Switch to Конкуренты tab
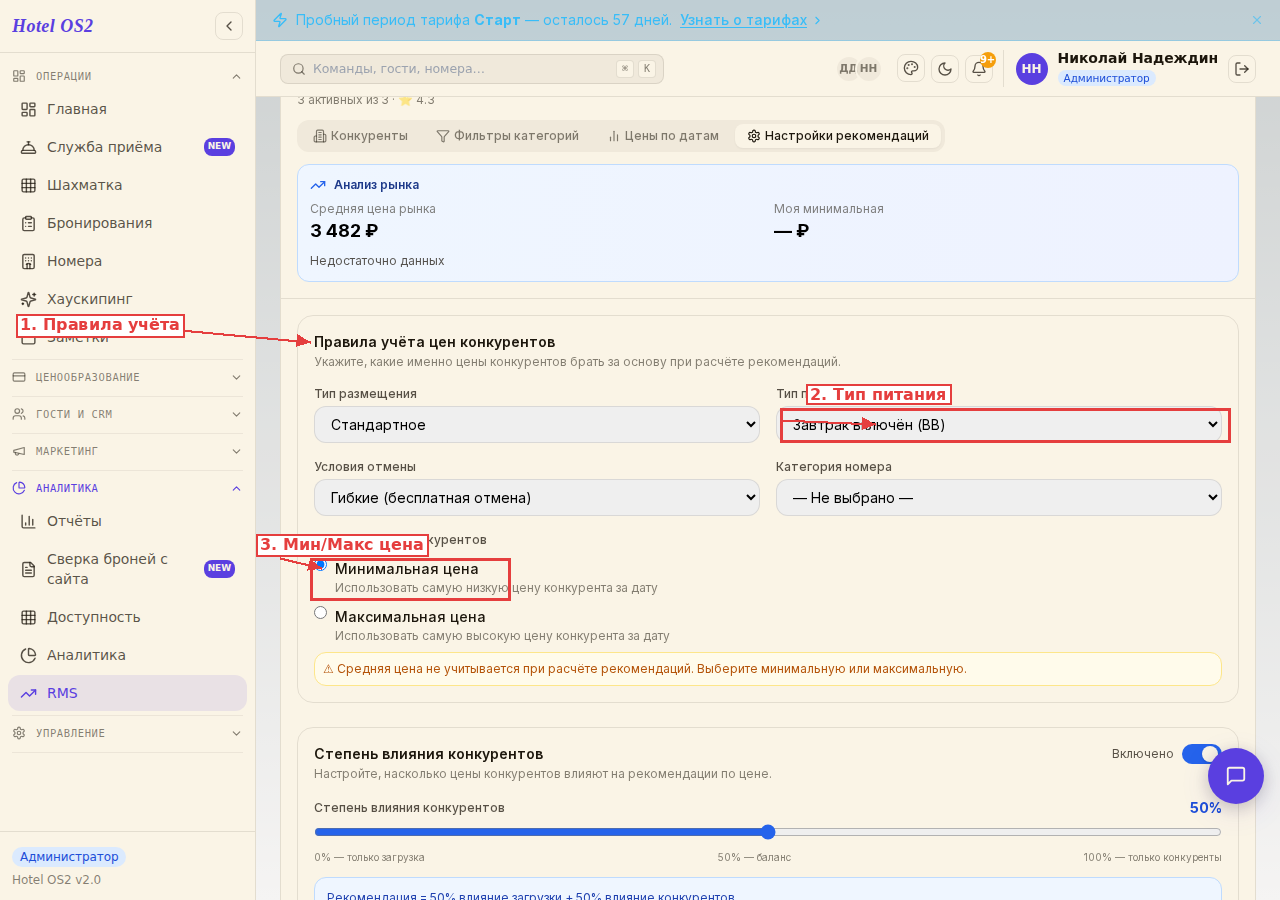 (x=360, y=136)
